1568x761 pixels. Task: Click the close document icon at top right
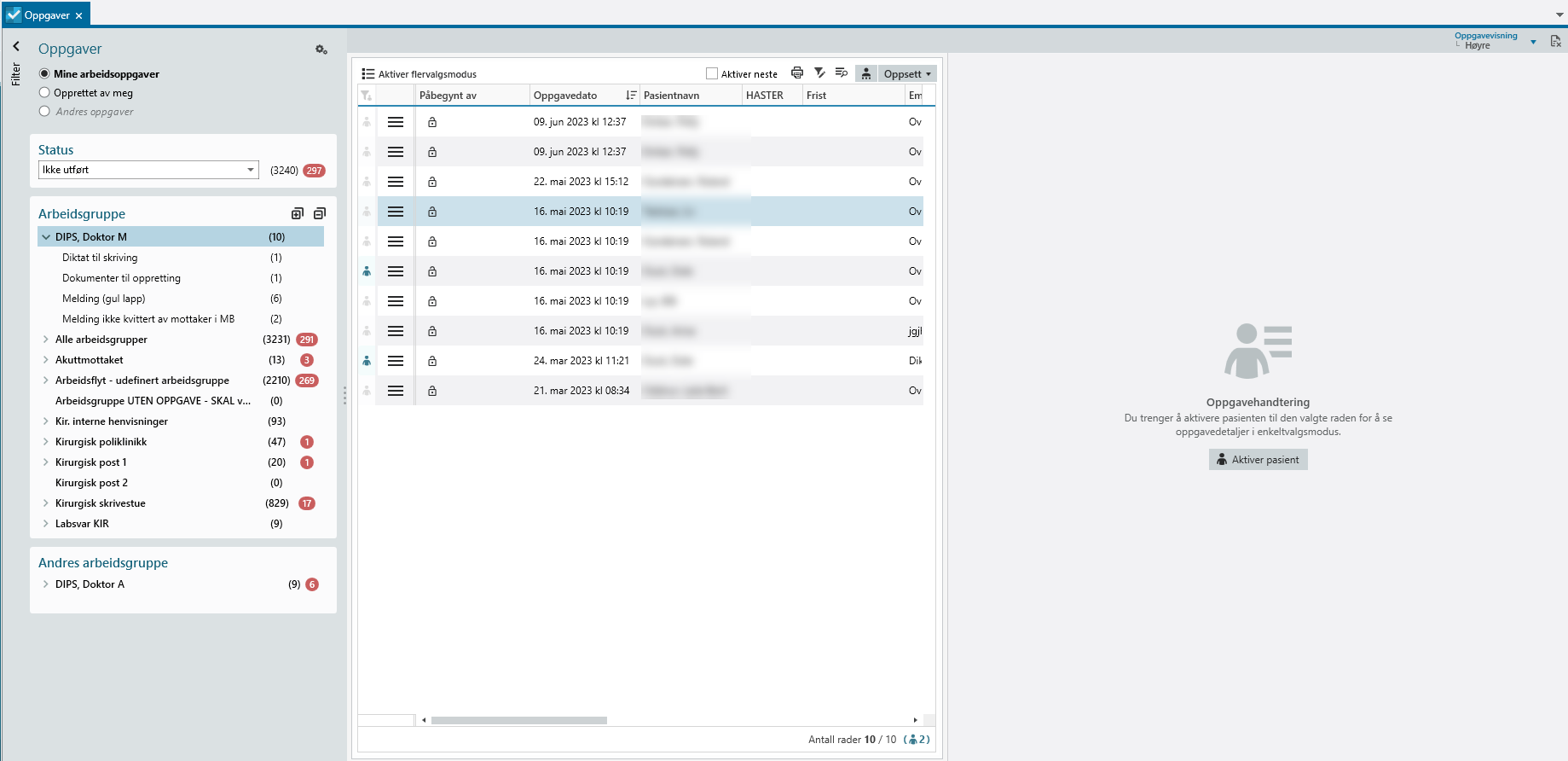click(1555, 41)
